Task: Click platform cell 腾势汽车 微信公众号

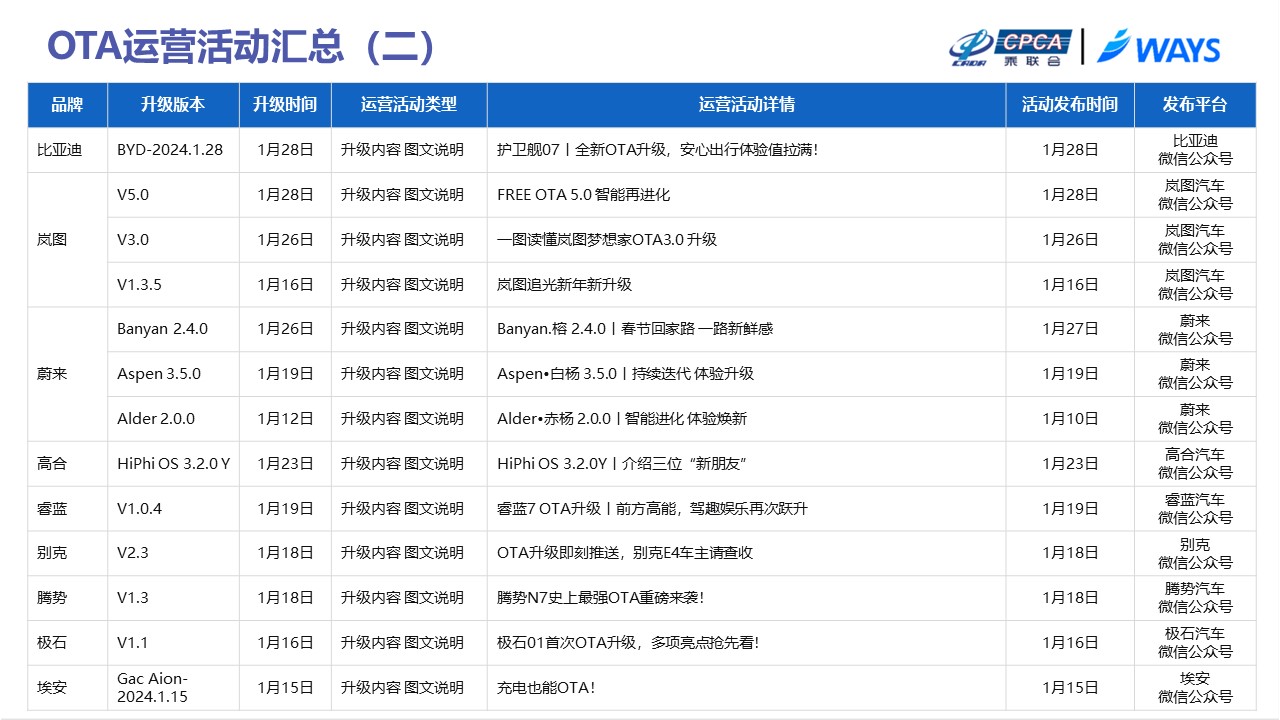Action: click(1195, 598)
